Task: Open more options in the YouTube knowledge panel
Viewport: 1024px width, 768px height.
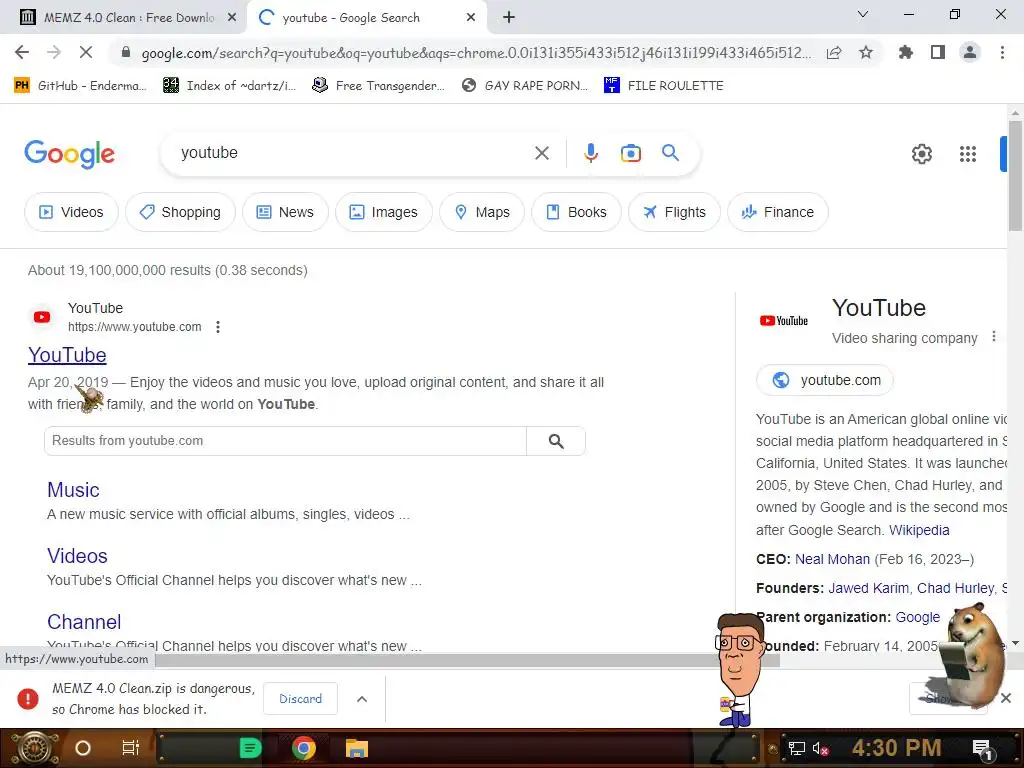Action: tap(993, 336)
